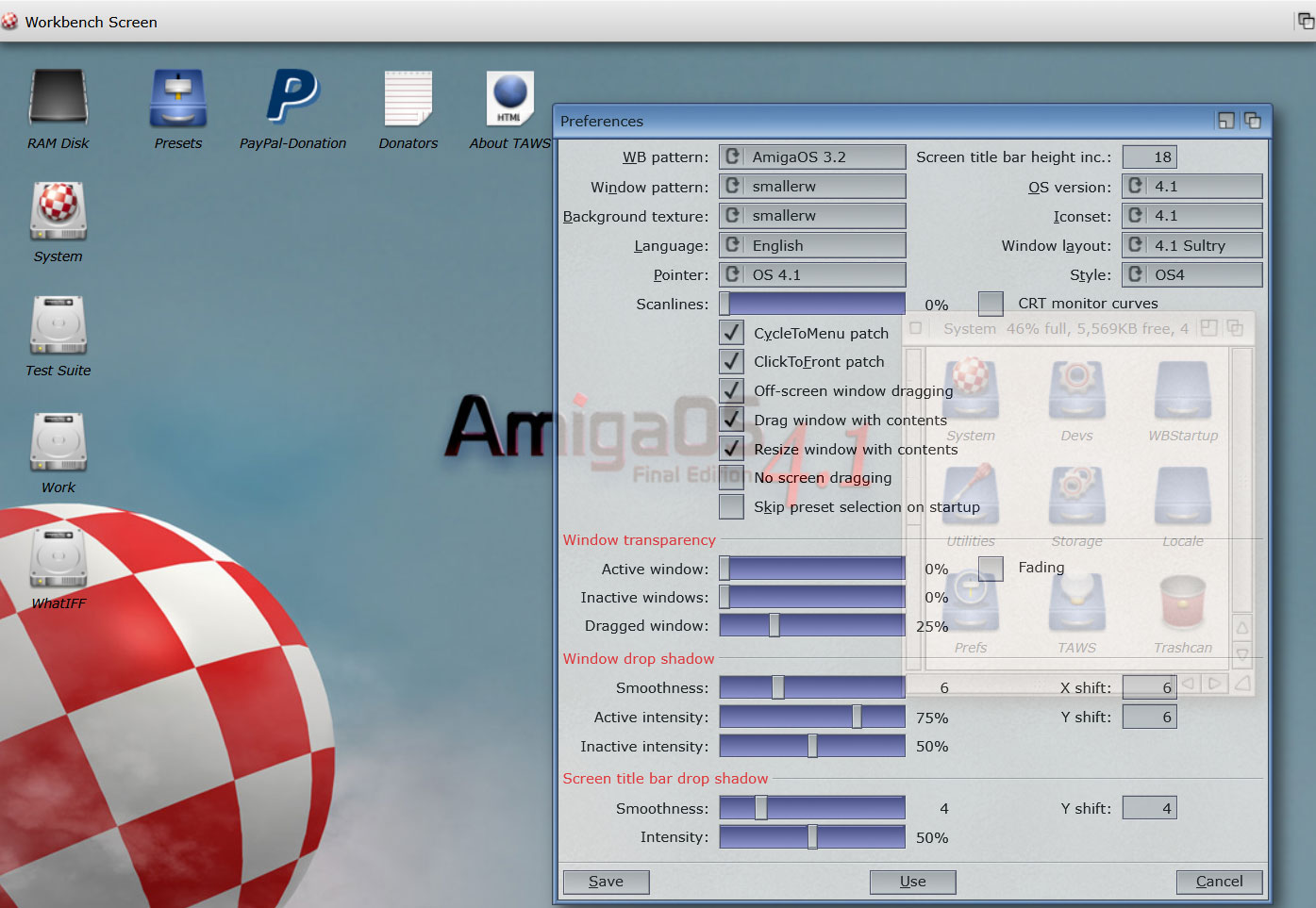Open the Presets icon on the desktop
The image size is (1316, 908).
point(177,97)
